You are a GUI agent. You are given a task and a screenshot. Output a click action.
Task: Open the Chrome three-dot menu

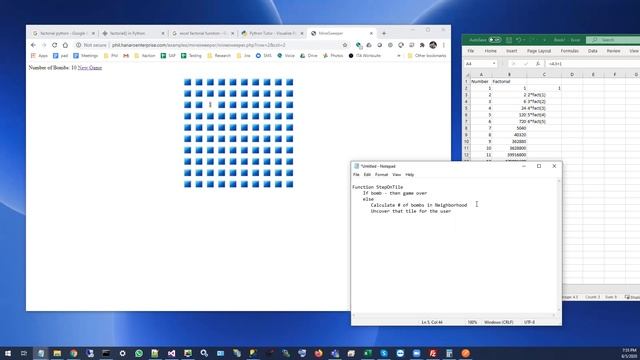[444, 45]
